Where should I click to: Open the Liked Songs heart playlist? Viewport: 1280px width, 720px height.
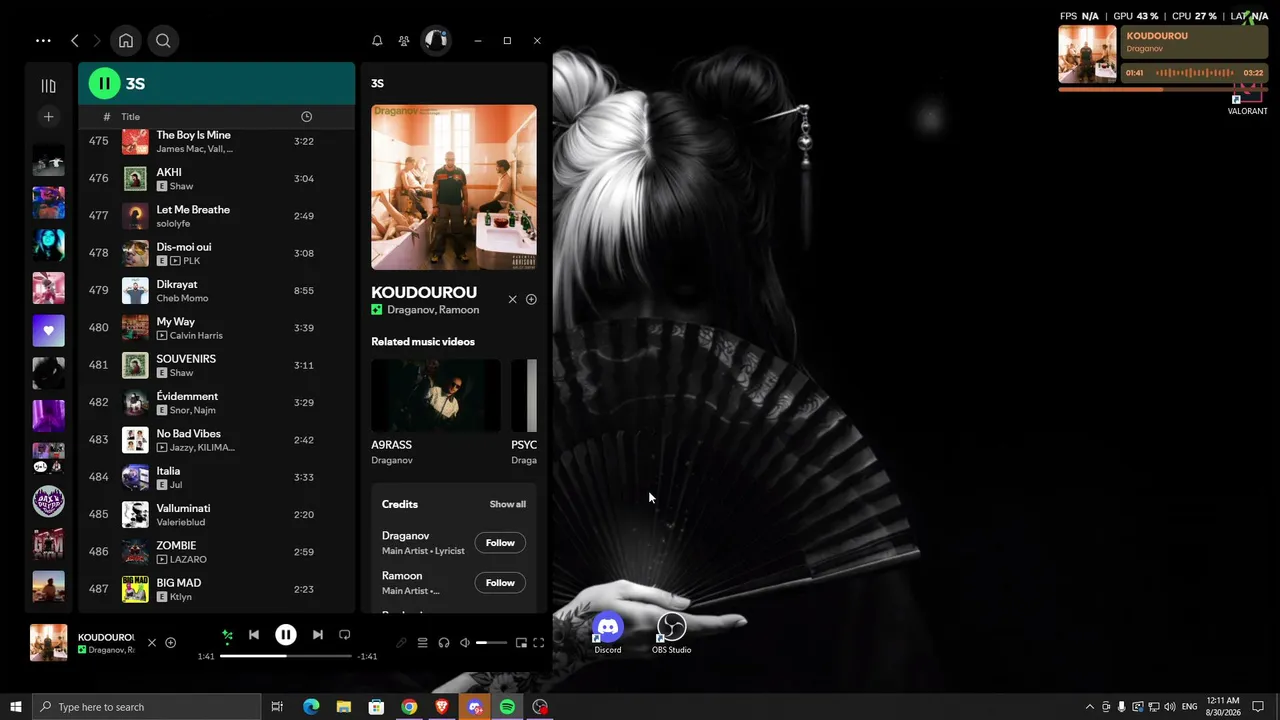pyautogui.click(x=48, y=330)
